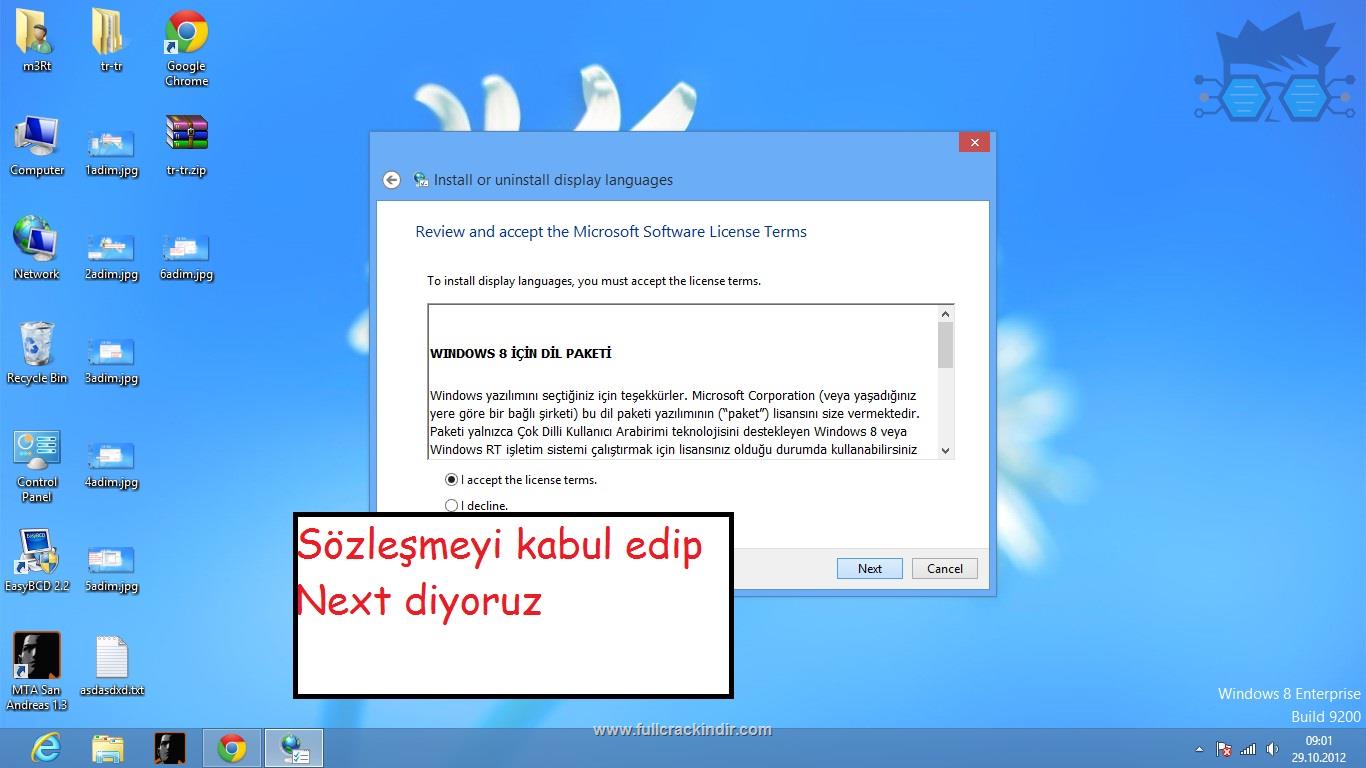Switch to Chrome in the taskbar

tap(232, 748)
